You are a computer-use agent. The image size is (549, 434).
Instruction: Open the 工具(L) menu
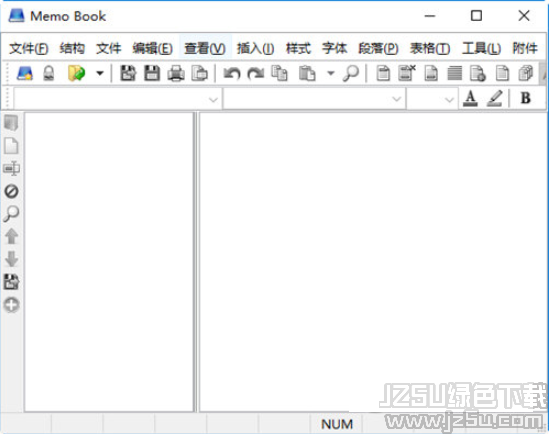pyautogui.click(x=481, y=48)
